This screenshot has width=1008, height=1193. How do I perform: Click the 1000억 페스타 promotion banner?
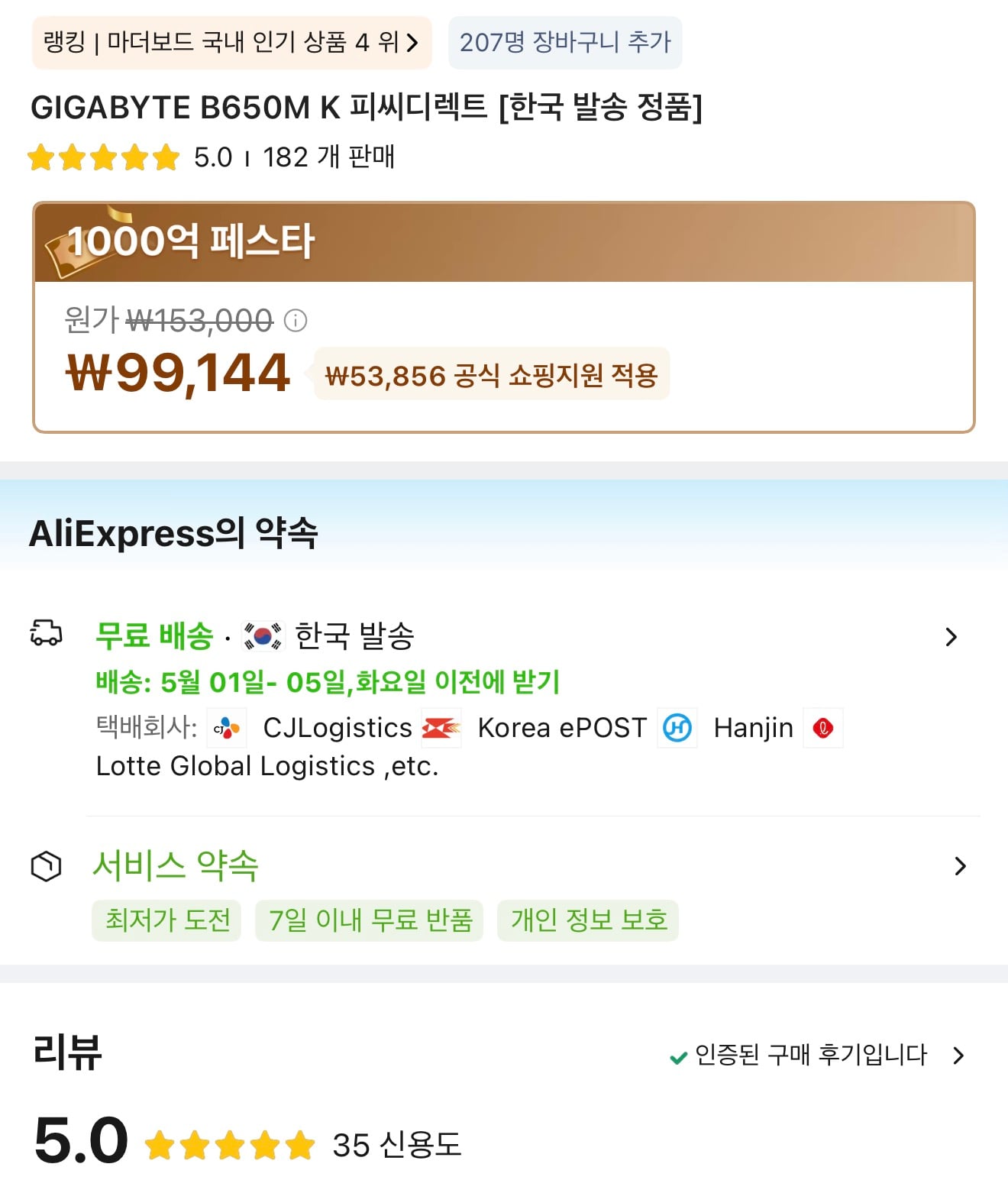[504, 242]
